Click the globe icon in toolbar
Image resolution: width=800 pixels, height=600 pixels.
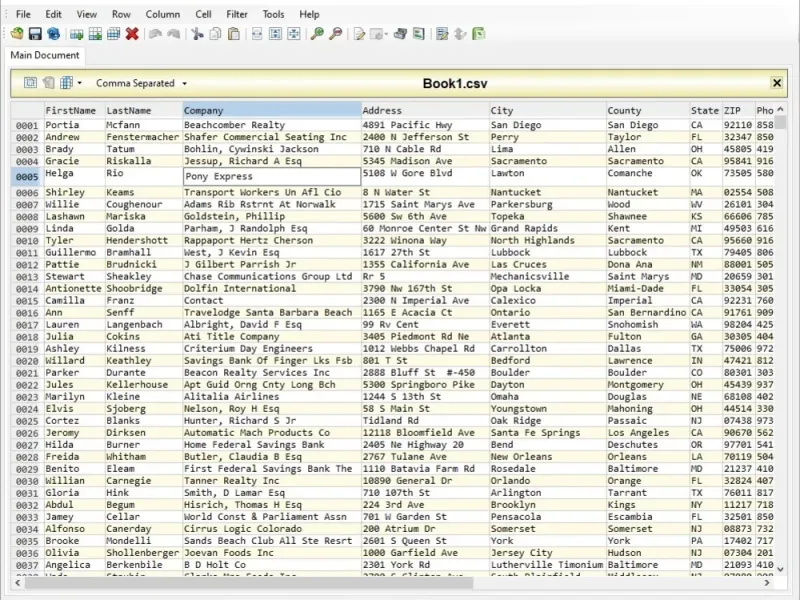point(53,34)
